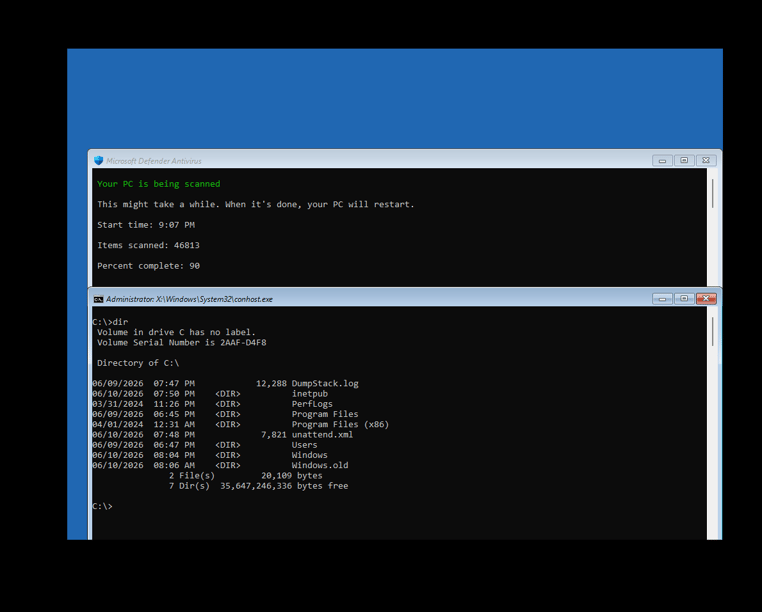The width and height of the screenshot is (762, 612).
Task: Click the unattend.xml file entry
Action: click(x=223, y=434)
